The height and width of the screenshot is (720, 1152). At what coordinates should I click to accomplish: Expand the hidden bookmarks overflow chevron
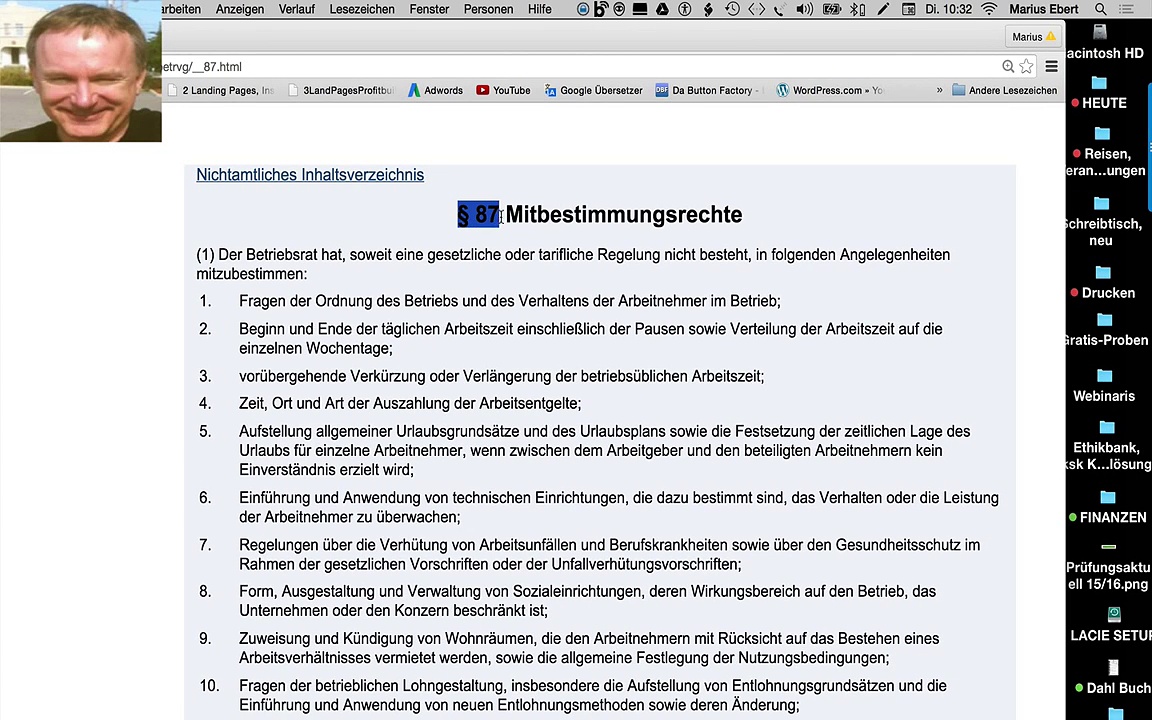[x=939, y=90]
